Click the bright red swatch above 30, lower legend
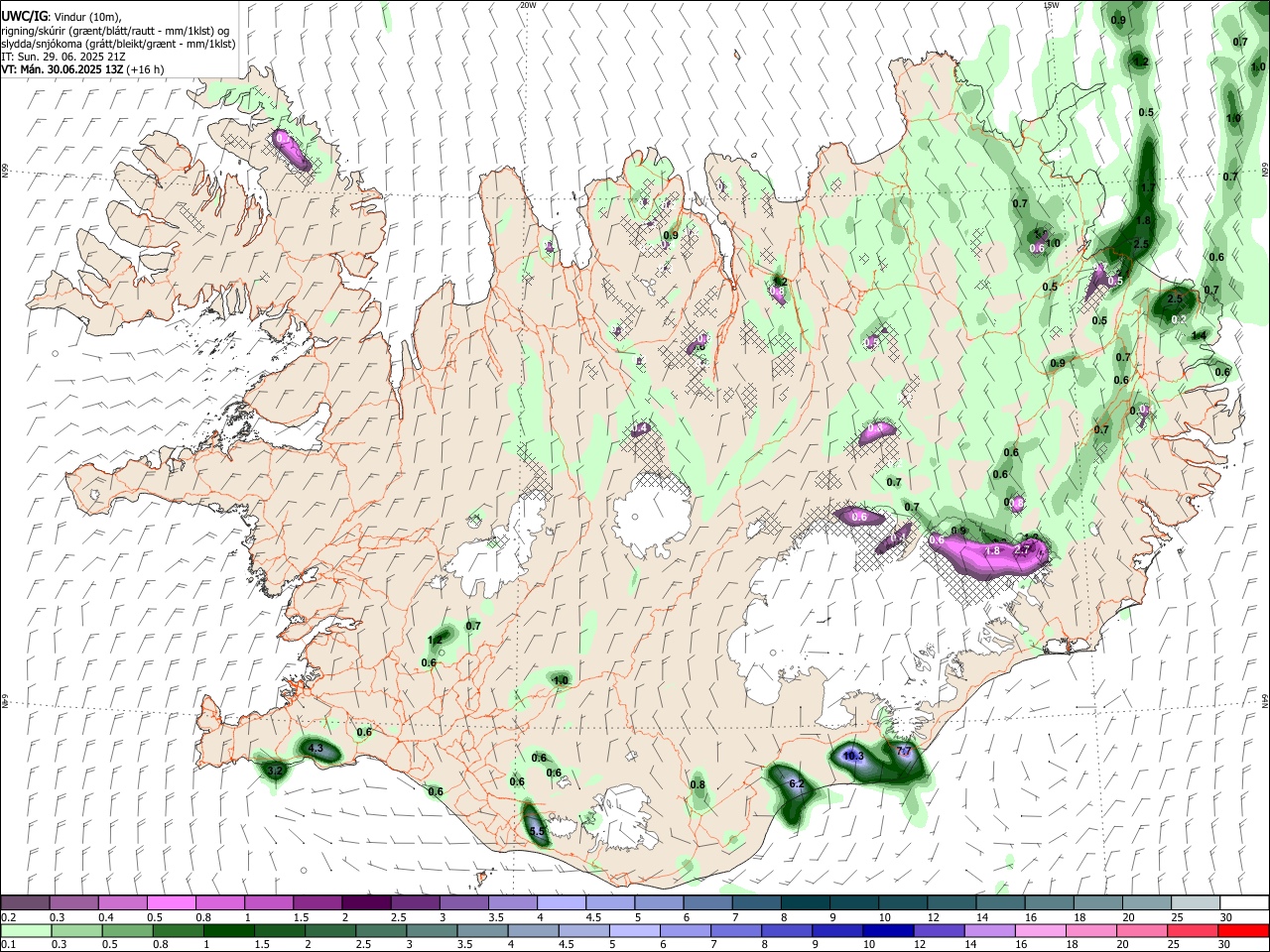This screenshot has height=952, width=1270. click(1243, 930)
